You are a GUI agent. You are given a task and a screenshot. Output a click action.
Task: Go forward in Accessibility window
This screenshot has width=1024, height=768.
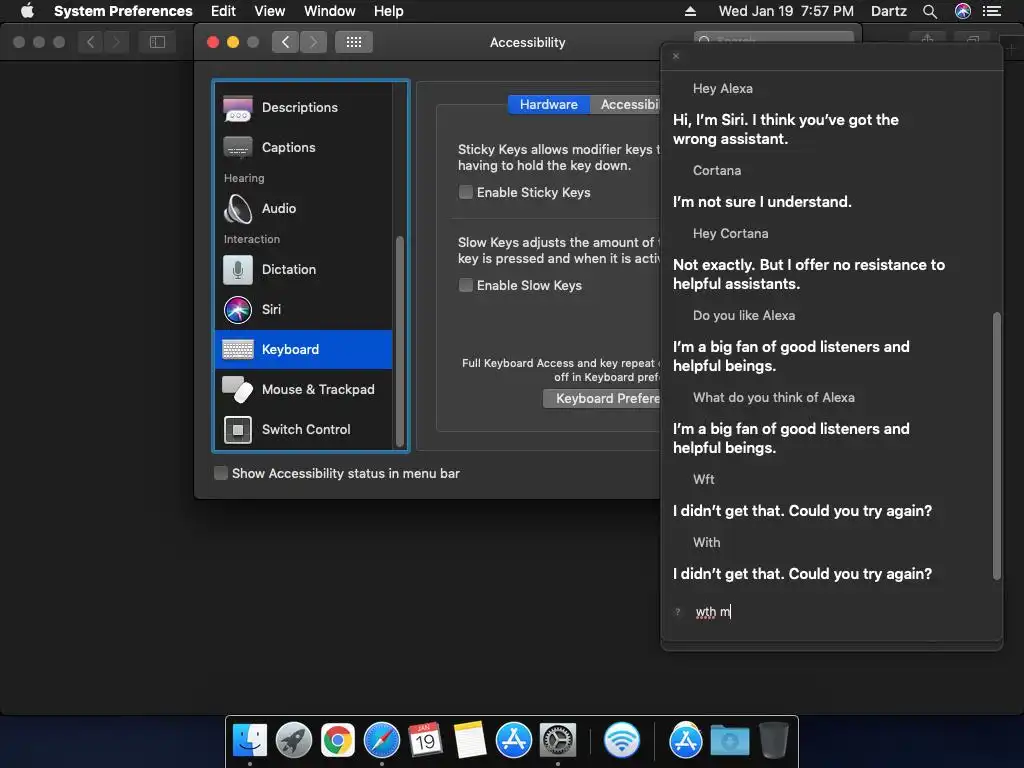click(x=313, y=42)
